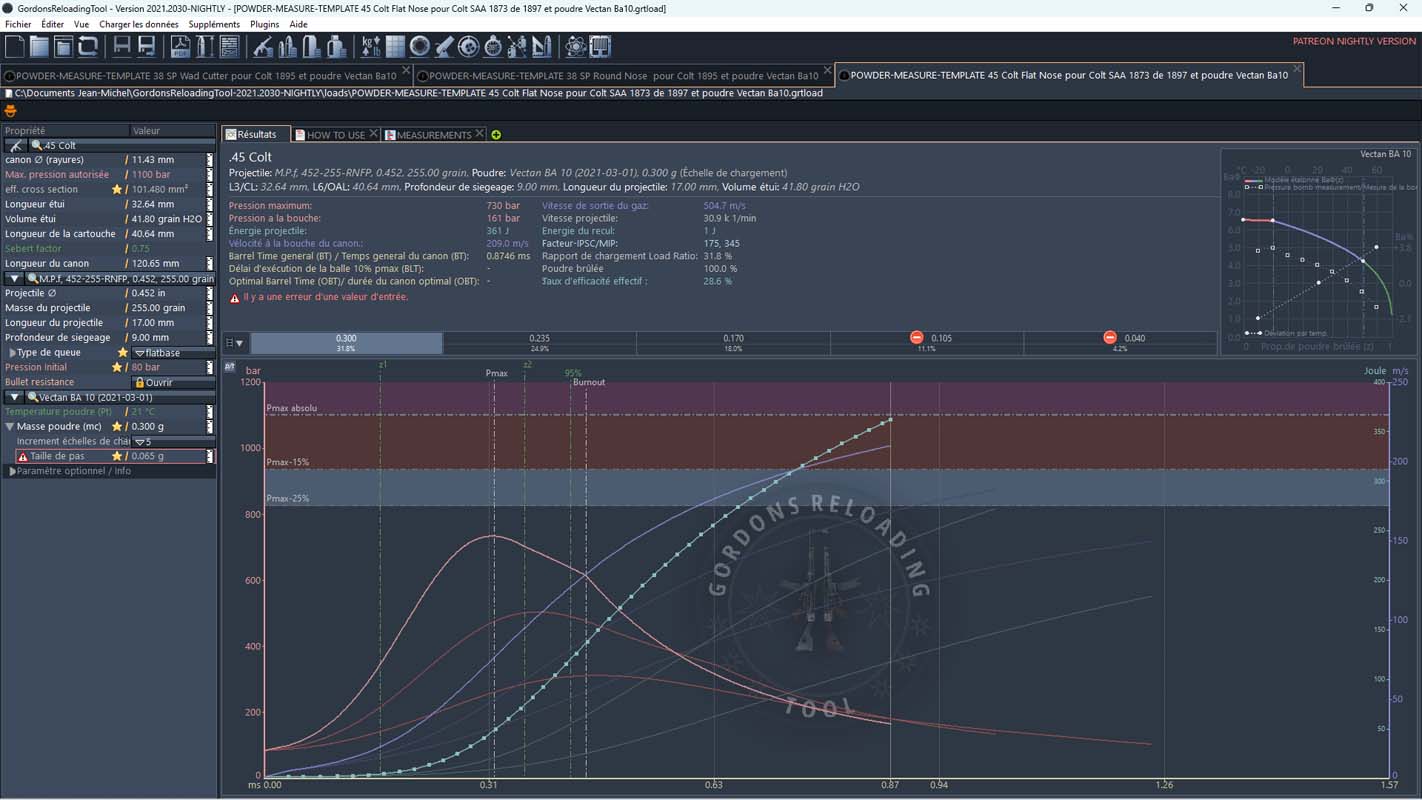This screenshot has height=800, width=1422.
Task: Click the magnifier icon next to Vectan BA 10
Action: pos(34,397)
